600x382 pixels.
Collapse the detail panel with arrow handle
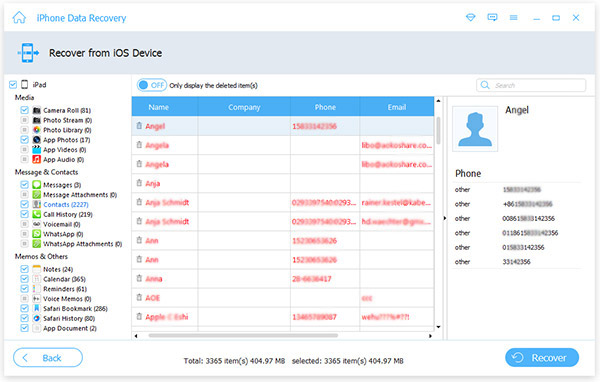pos(445,218)
